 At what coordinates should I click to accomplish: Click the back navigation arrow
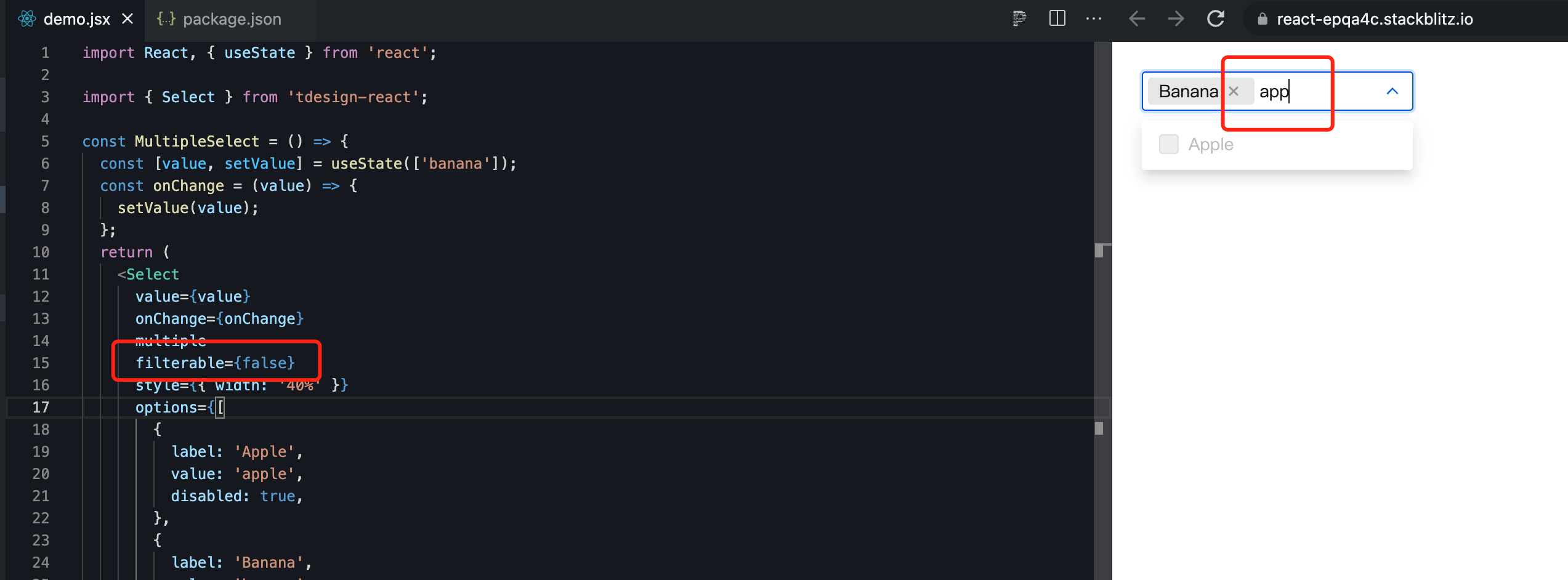1136,18
